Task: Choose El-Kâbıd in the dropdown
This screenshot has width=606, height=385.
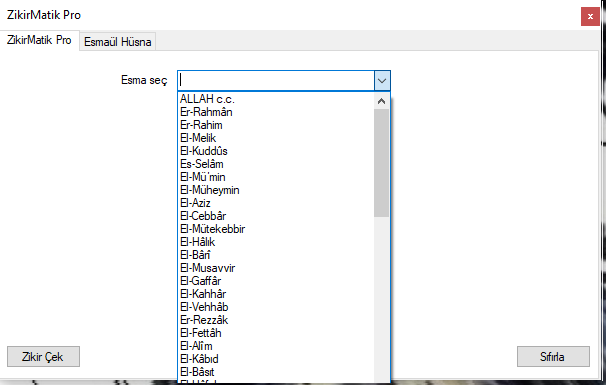Action: [x=276, y=359]
